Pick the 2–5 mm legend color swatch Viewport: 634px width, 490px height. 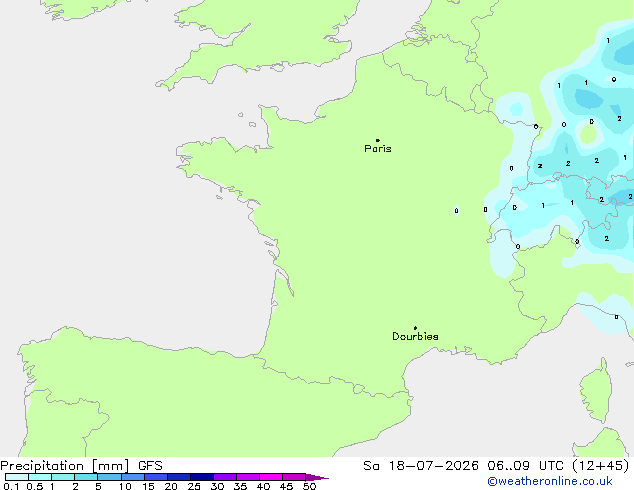click(86, 477)
